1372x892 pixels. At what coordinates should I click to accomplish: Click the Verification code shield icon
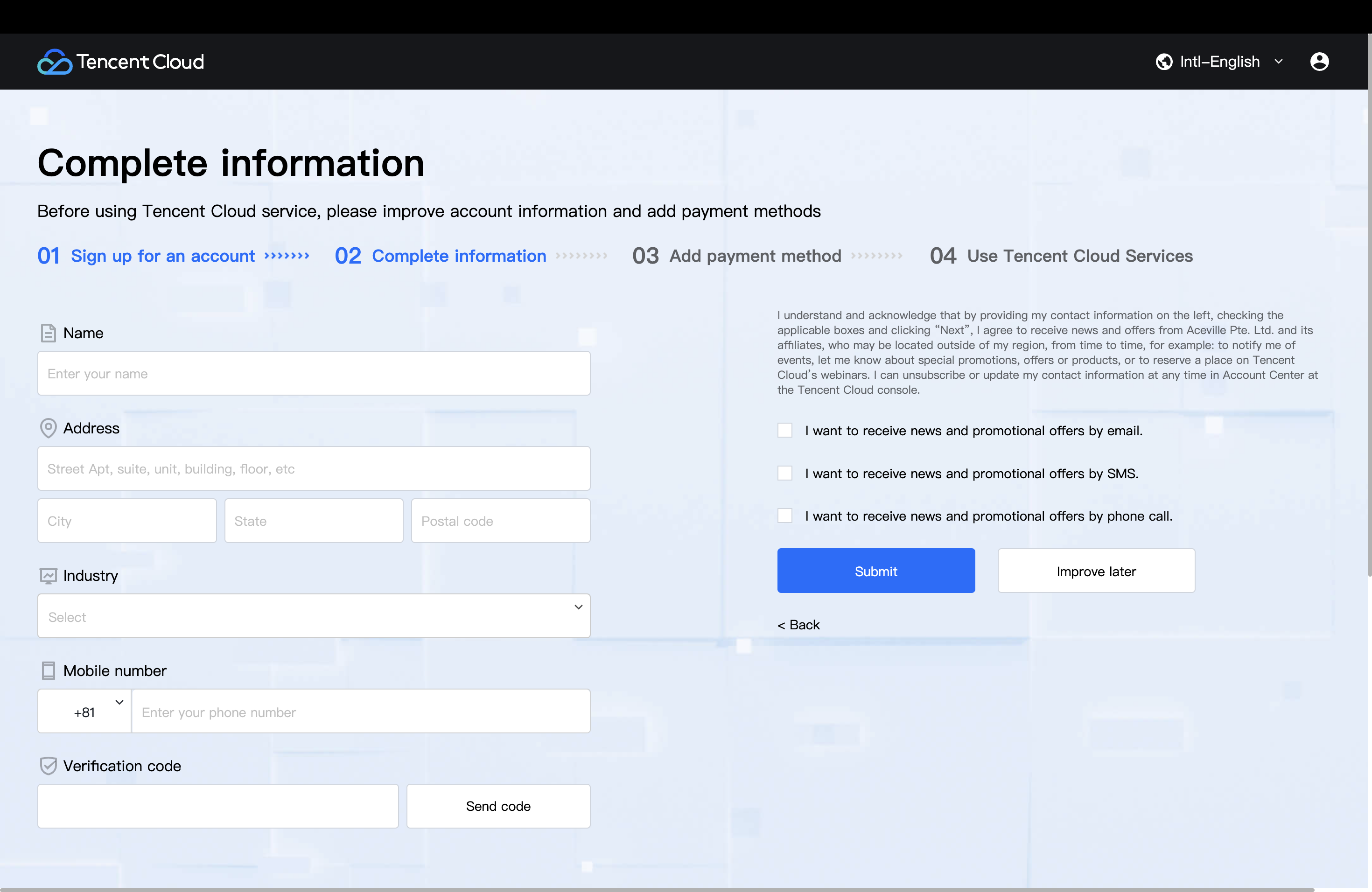49,766
